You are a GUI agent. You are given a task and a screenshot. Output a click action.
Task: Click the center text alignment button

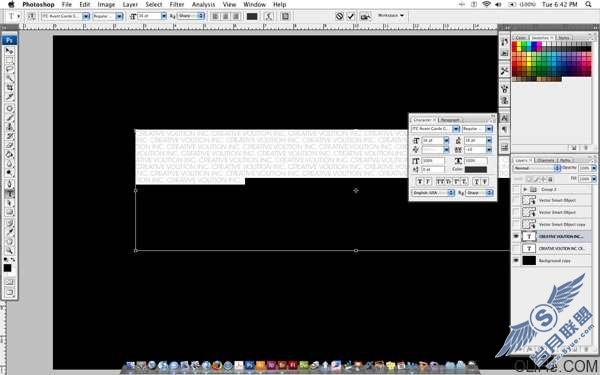point(226,16)
